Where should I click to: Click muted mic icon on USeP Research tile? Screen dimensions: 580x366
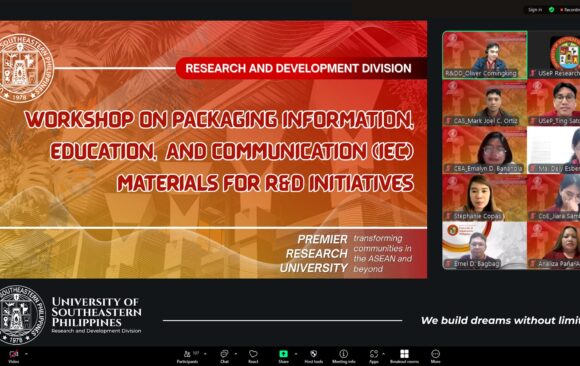click(x=533, y=73)
